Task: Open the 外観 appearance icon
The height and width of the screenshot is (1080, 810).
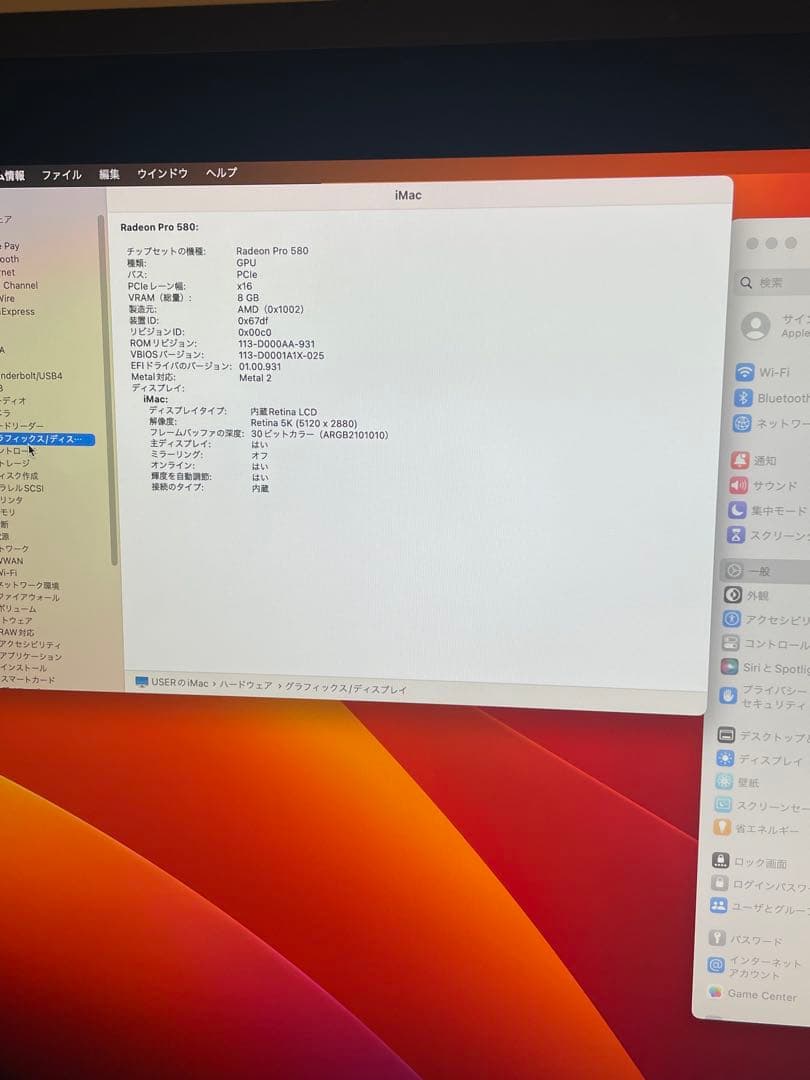Action: coord(732,595)
